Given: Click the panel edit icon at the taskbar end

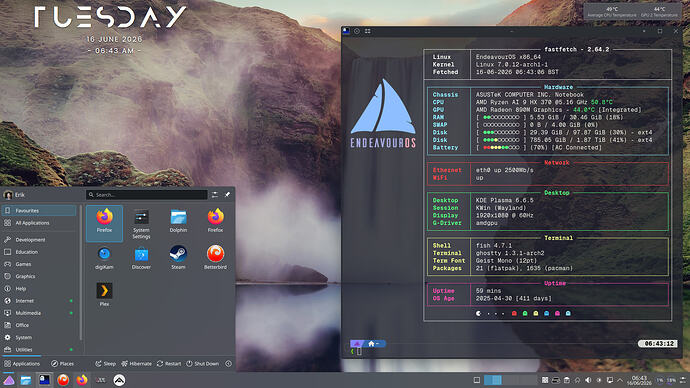Looking at the screenshot, I should [x=683, y=380].
